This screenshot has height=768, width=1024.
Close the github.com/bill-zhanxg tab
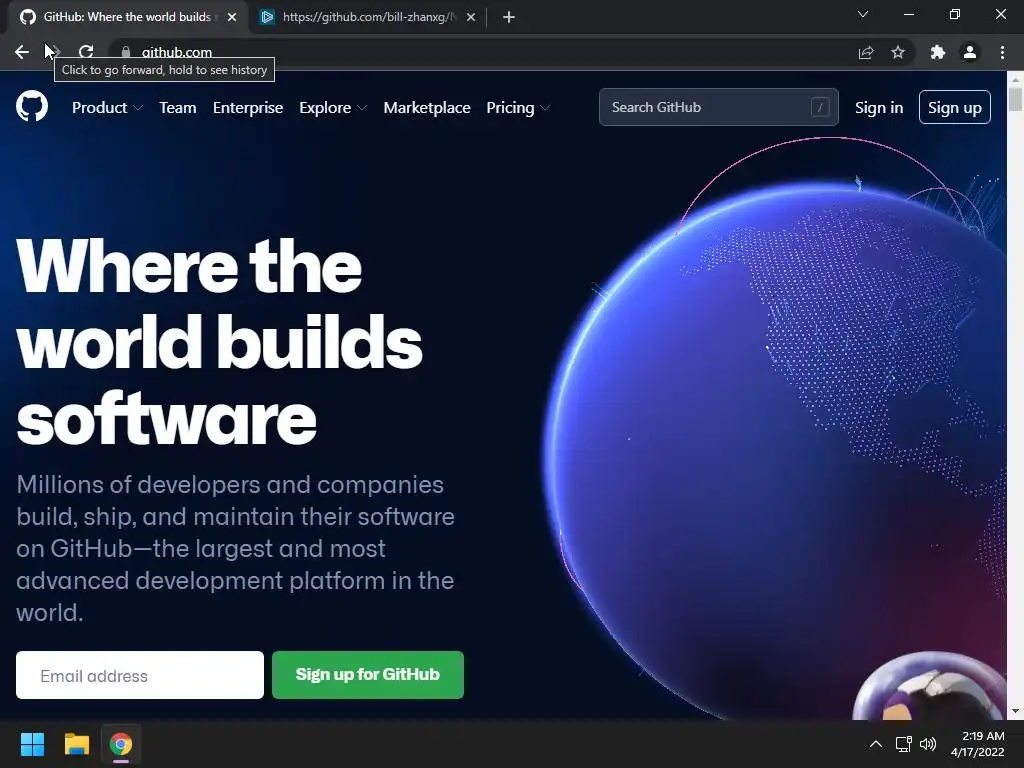point(471,17)
